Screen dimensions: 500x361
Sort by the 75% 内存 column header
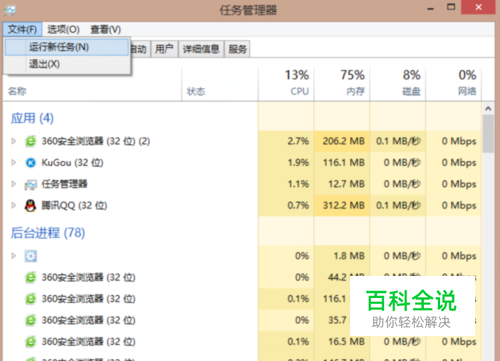(x=342, y=84)
